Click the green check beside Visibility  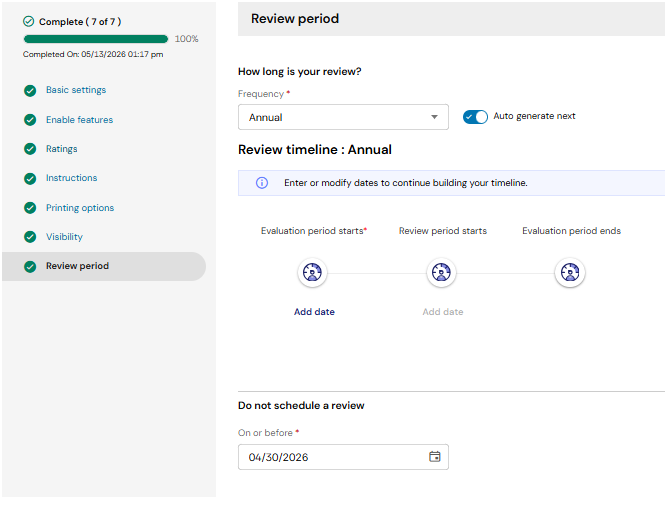click(x=30, y=237)
